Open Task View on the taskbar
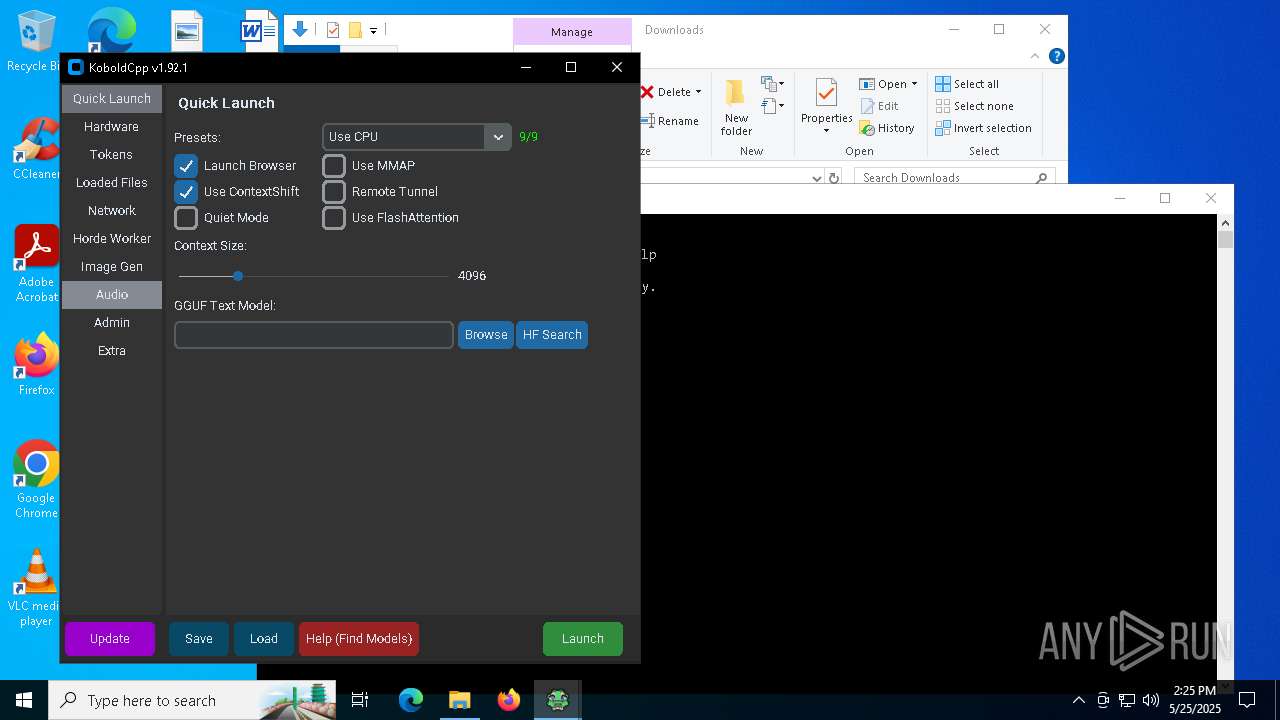Image resolution: width=1280 pixels, height=720 pixels. pos(360,700)
